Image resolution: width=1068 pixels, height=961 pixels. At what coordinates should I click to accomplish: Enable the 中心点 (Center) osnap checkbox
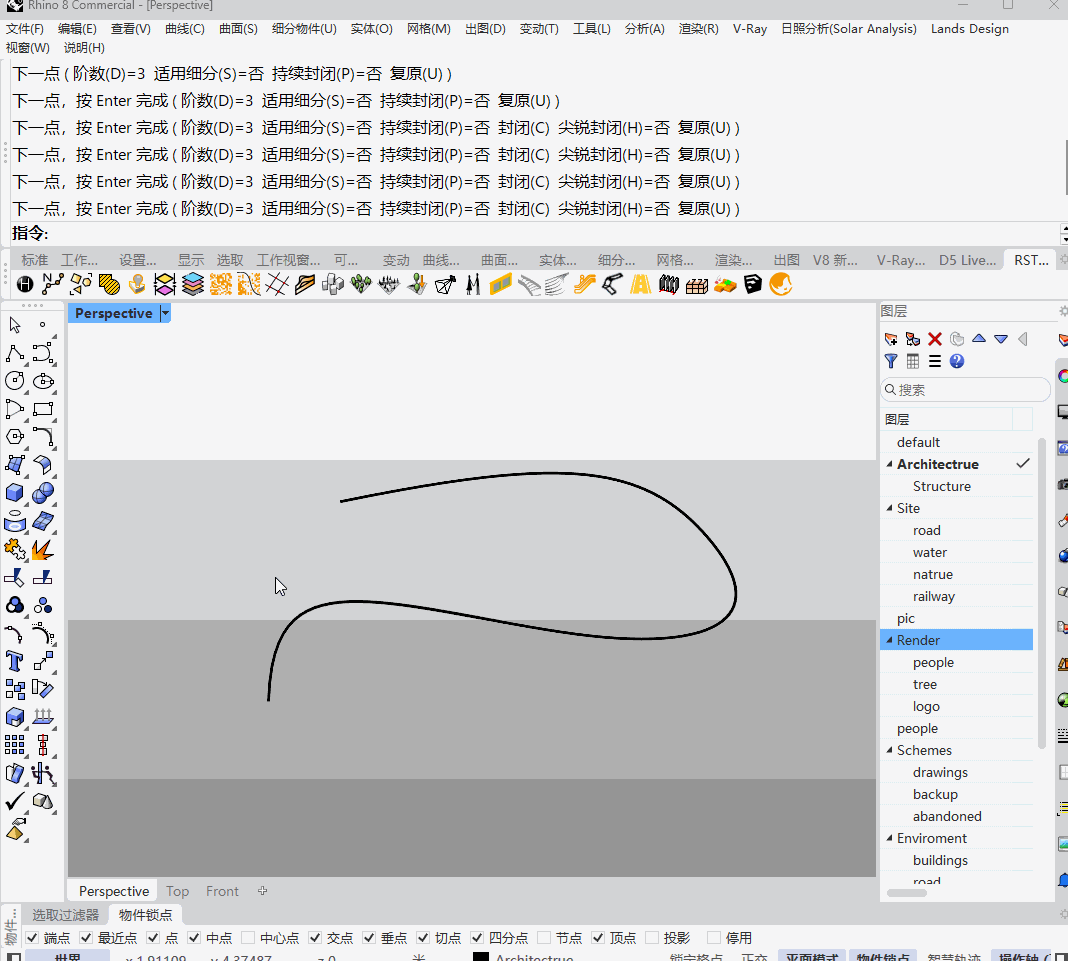click(248, 938)
